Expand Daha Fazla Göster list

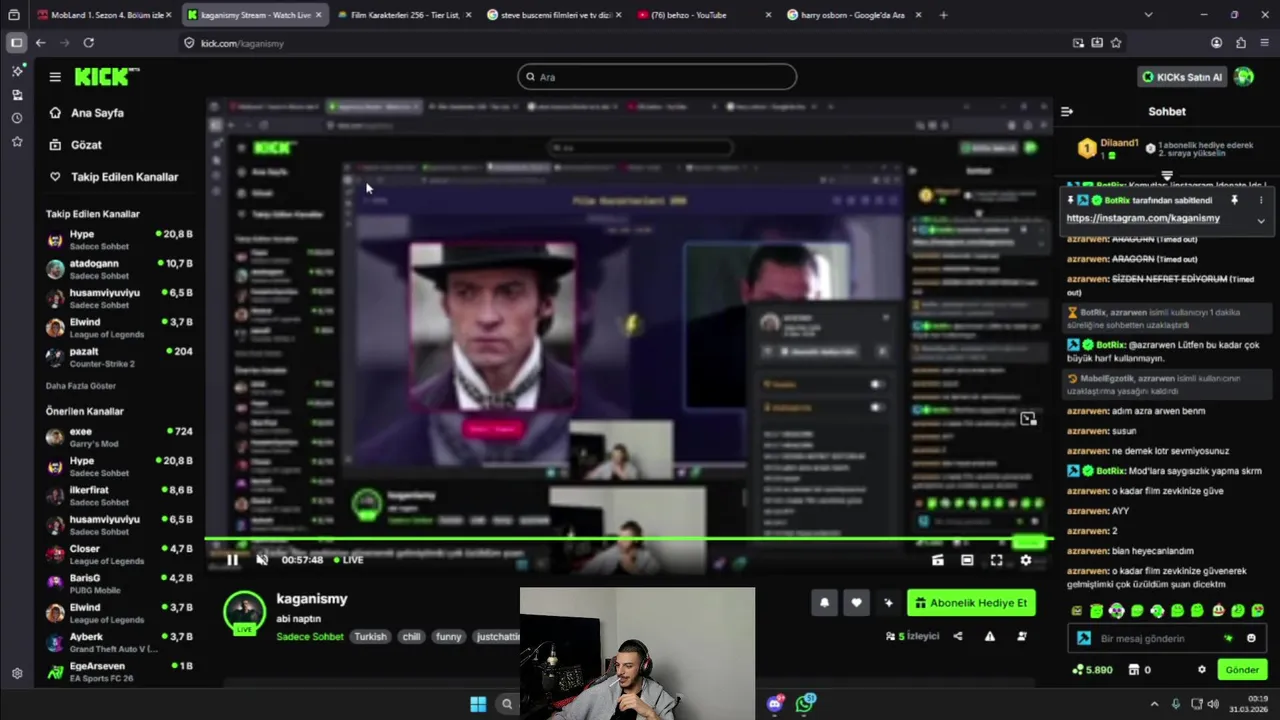(81, 386)
